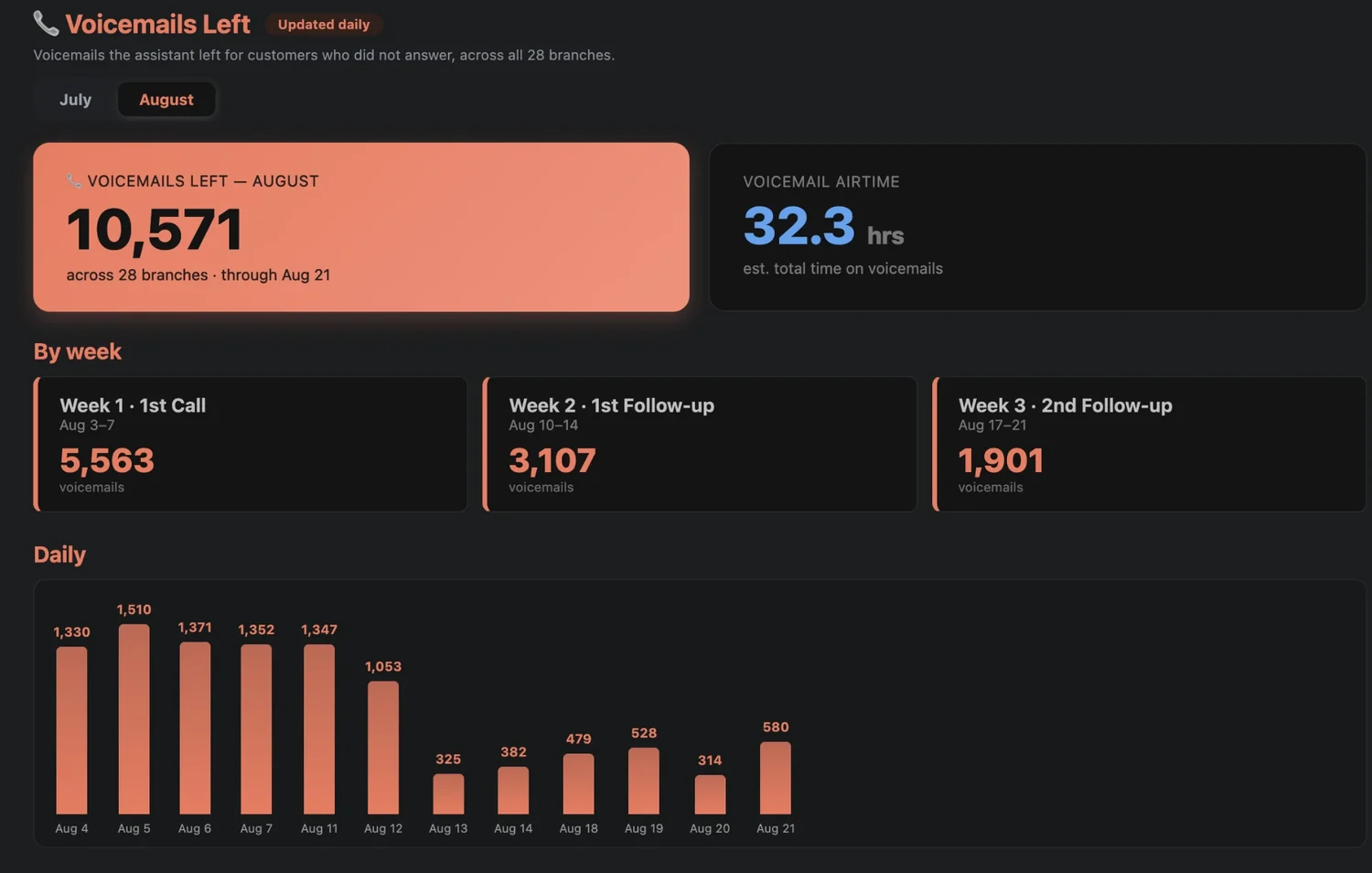Image resolution: width=1372 pixels, height=873 pixels.
Task: Click the By week heading
Action: coord(78,351)
